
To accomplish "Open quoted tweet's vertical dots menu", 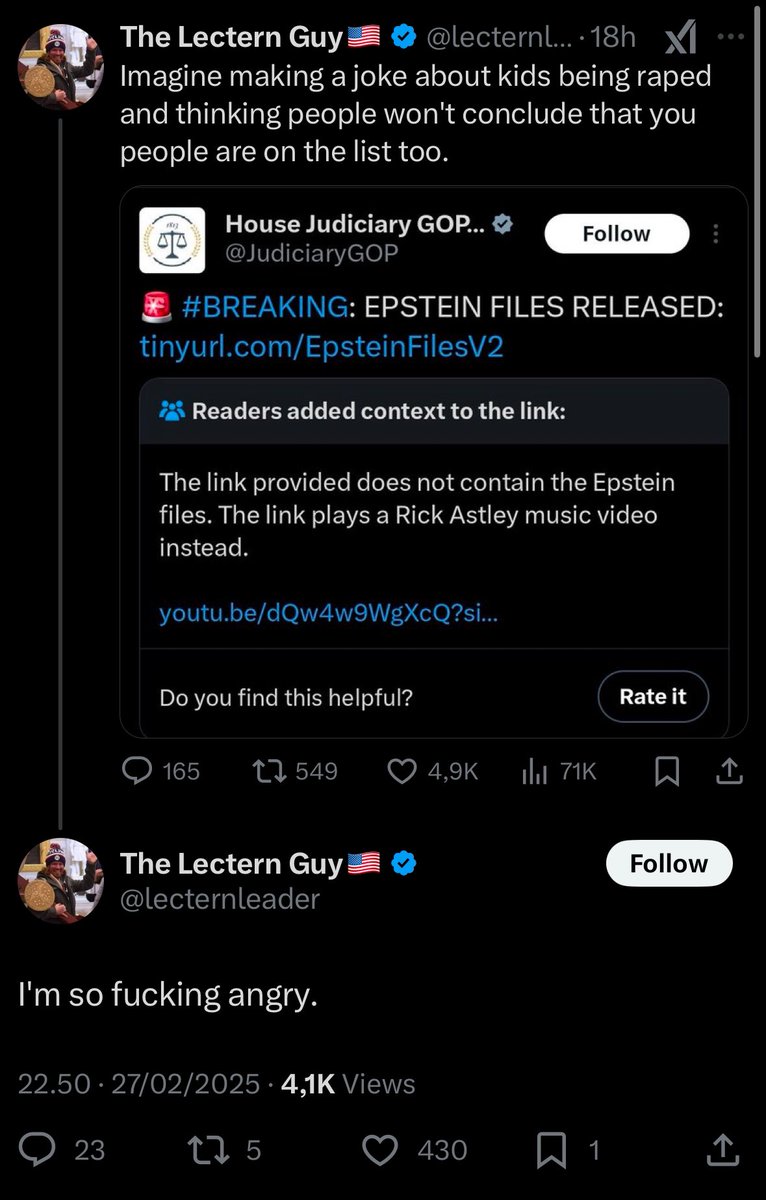I will [715, 234].
